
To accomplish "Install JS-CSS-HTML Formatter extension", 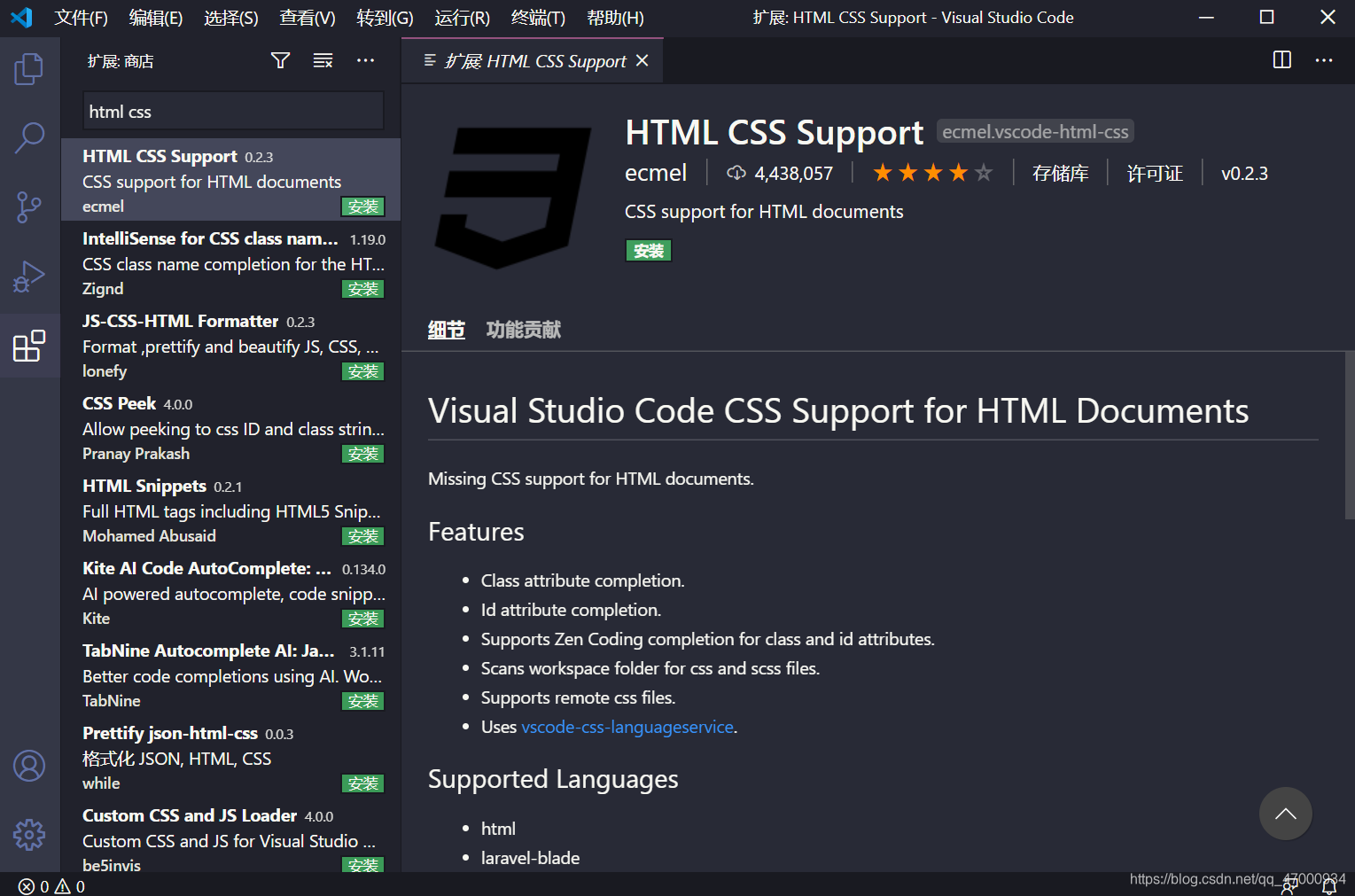I will click(x=363, y=371).
